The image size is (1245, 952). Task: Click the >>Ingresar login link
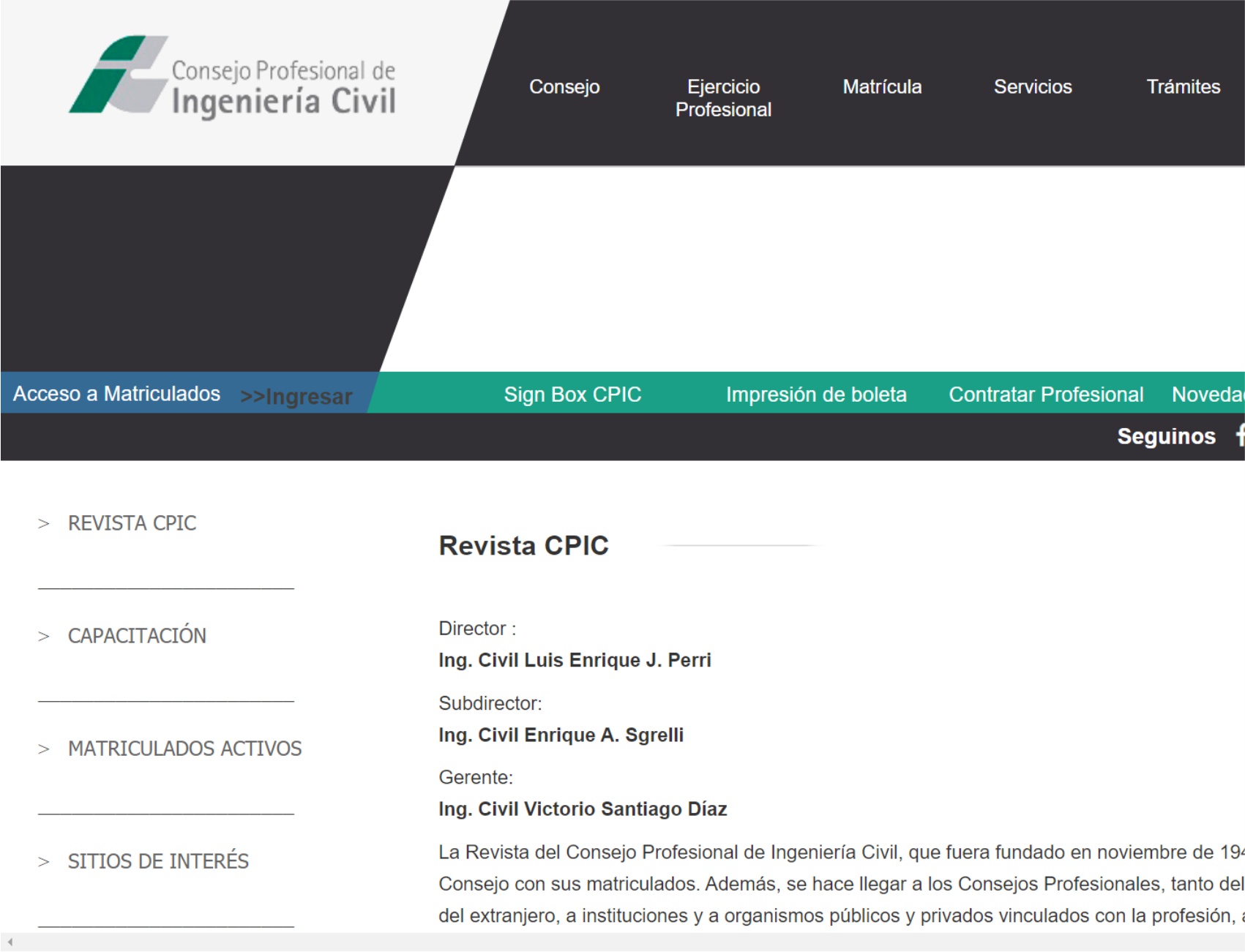tap(296, 397)
